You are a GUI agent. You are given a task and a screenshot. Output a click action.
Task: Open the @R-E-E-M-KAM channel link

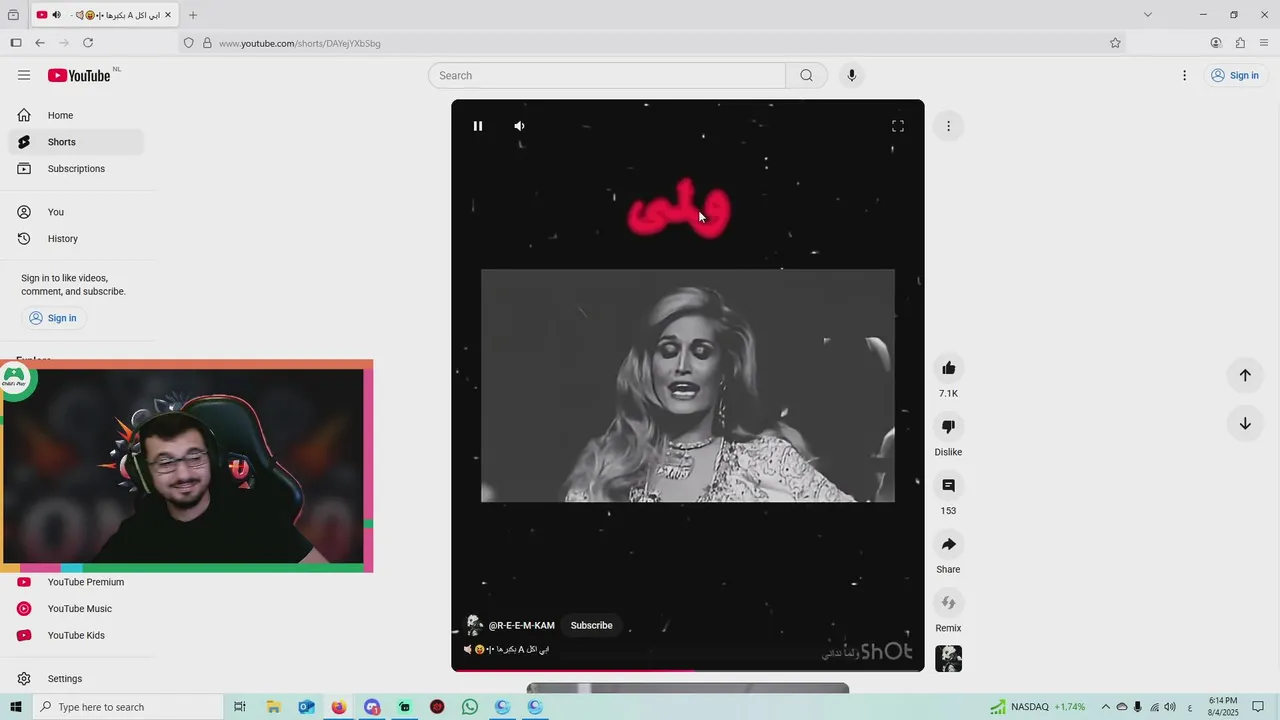521,625
